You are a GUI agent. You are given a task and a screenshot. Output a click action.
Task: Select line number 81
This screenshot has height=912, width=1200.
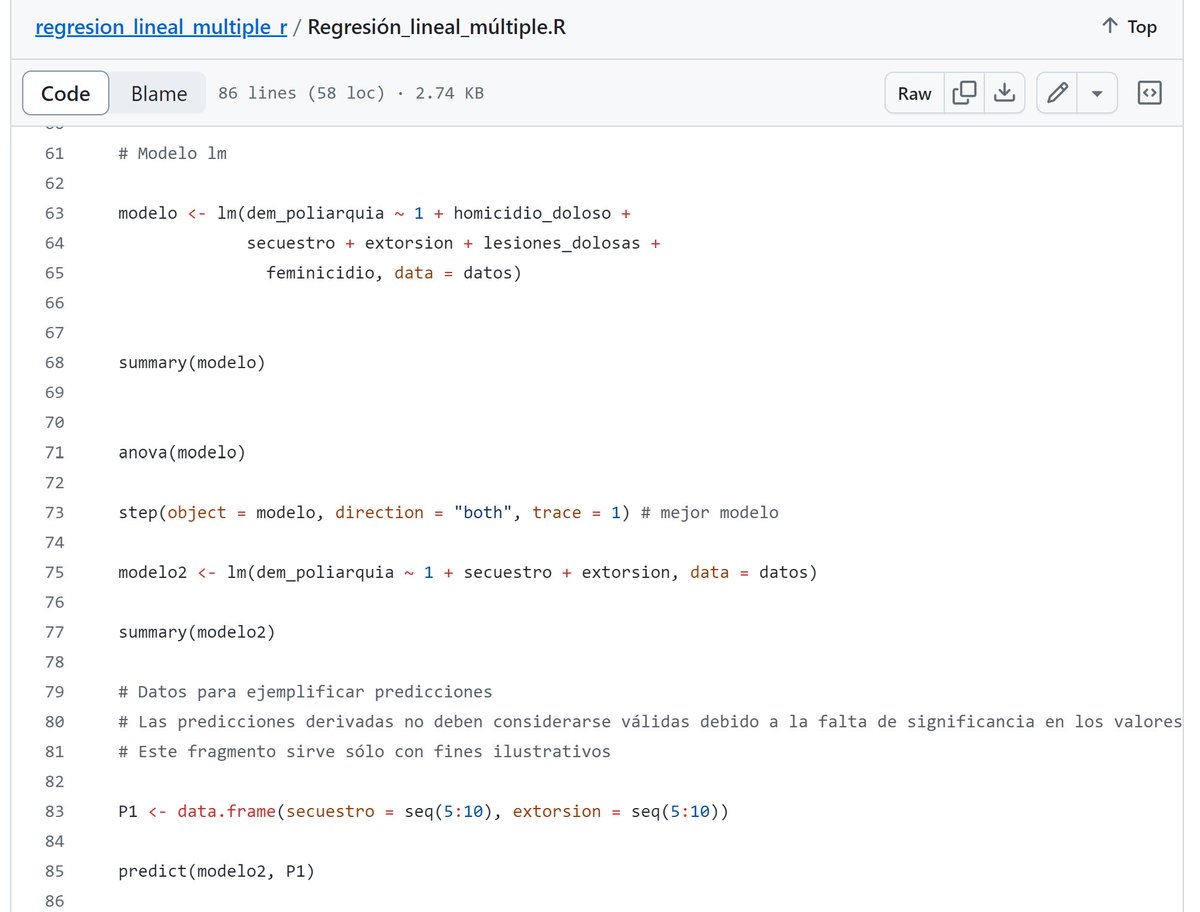pyautogui.click(x=54, y=751)
